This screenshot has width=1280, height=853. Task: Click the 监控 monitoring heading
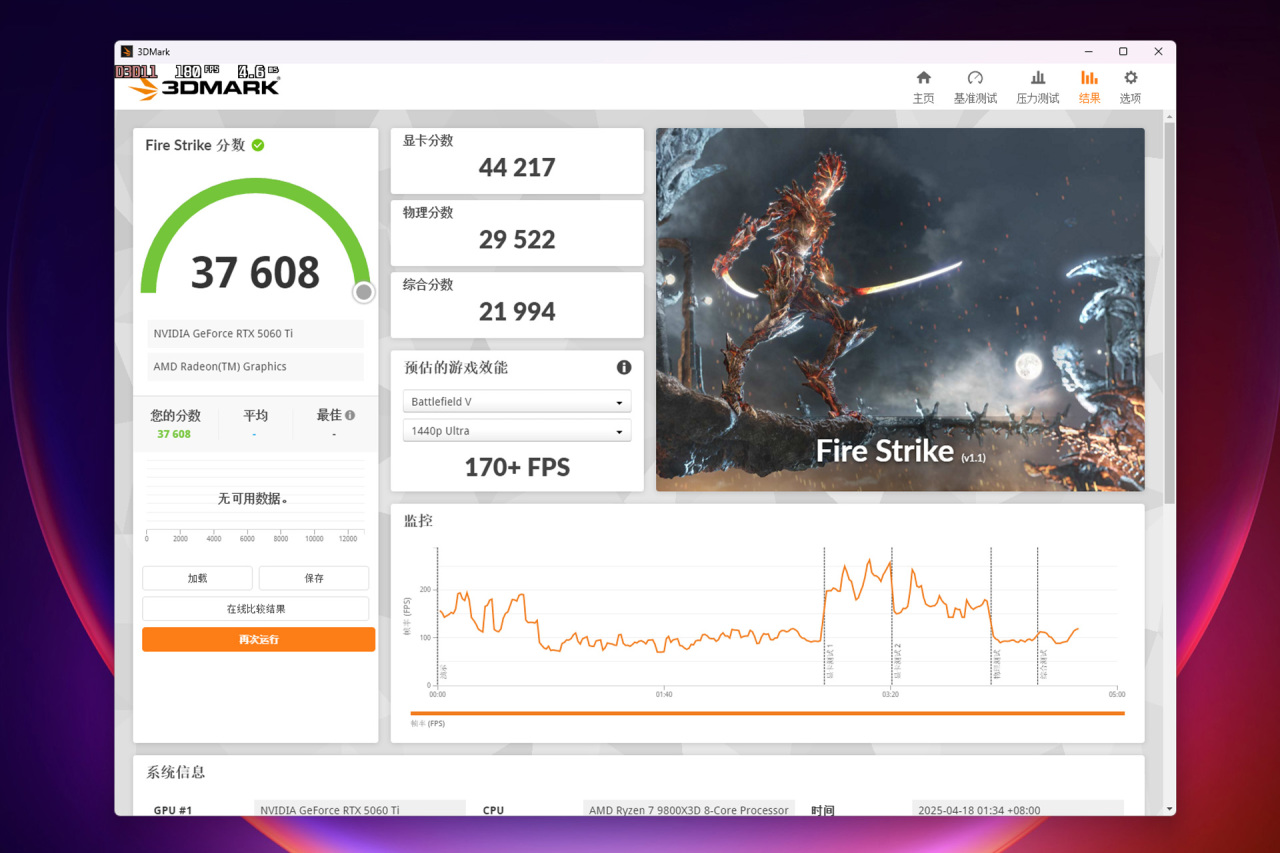click(x=418, y=521)
